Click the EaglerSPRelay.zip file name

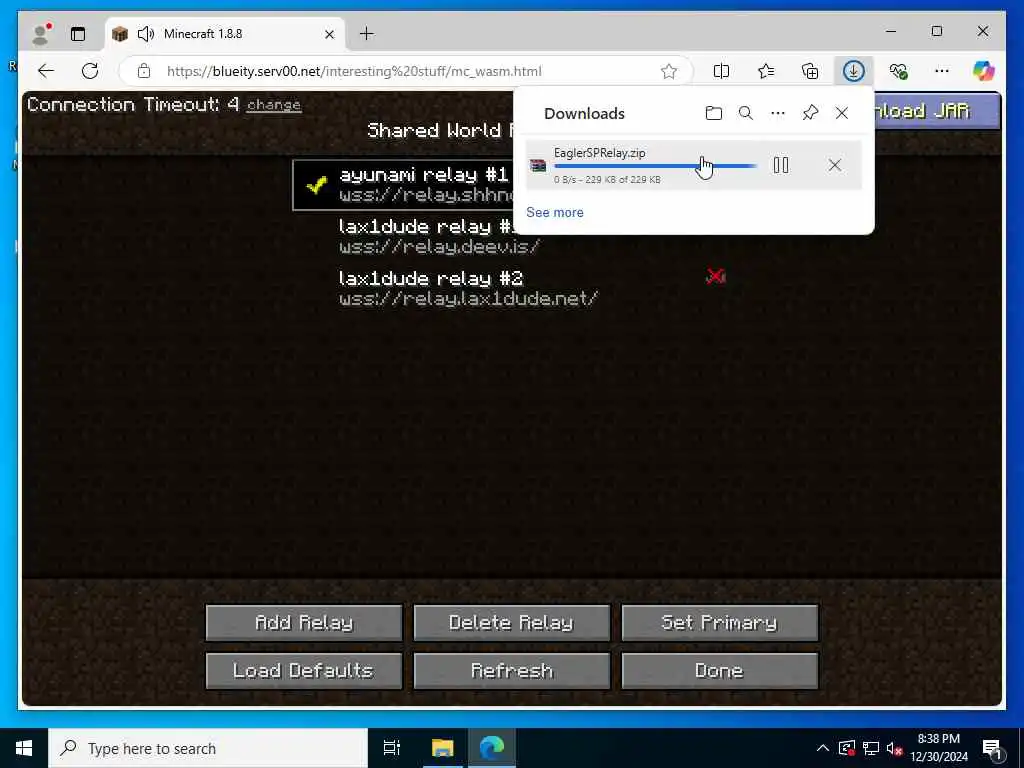coord(600,153)
